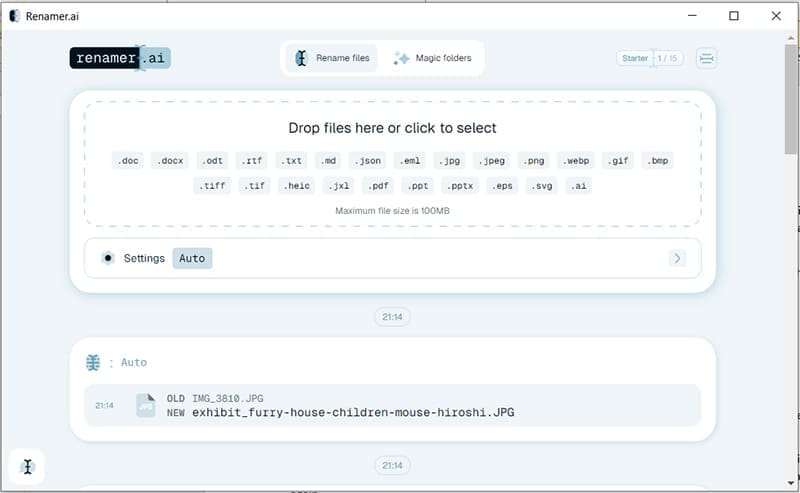
Task: Click the .svg file type tag
Action: pos(542,186)
